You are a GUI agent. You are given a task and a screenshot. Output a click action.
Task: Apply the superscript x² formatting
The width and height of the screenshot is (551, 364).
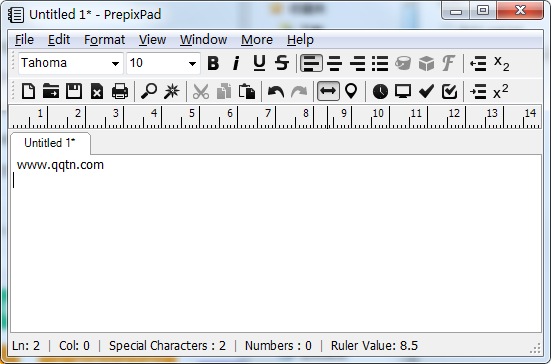[x=501, y=91]
